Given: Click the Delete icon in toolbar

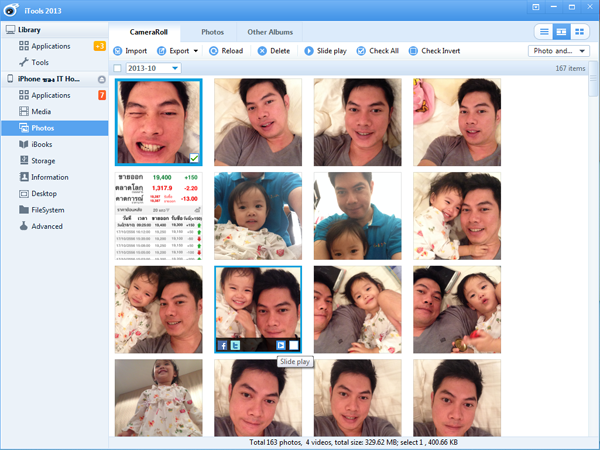Looking at the screenshot, I should point(263,50).
